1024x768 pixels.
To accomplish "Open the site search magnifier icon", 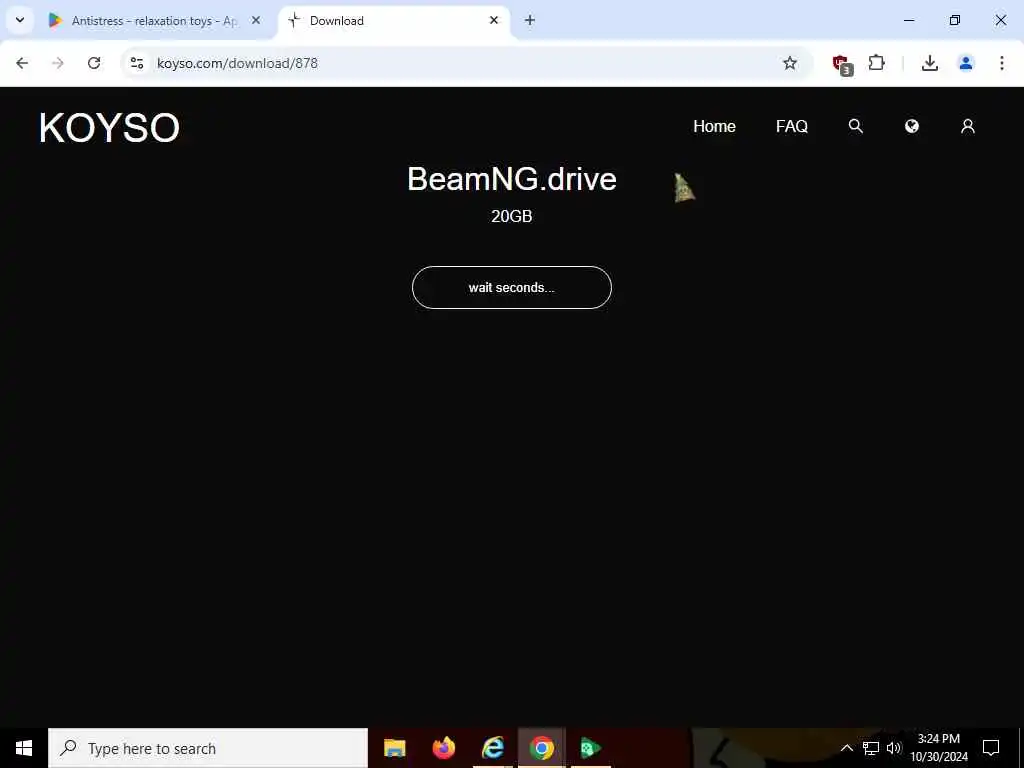I will (x=856, y=126).
